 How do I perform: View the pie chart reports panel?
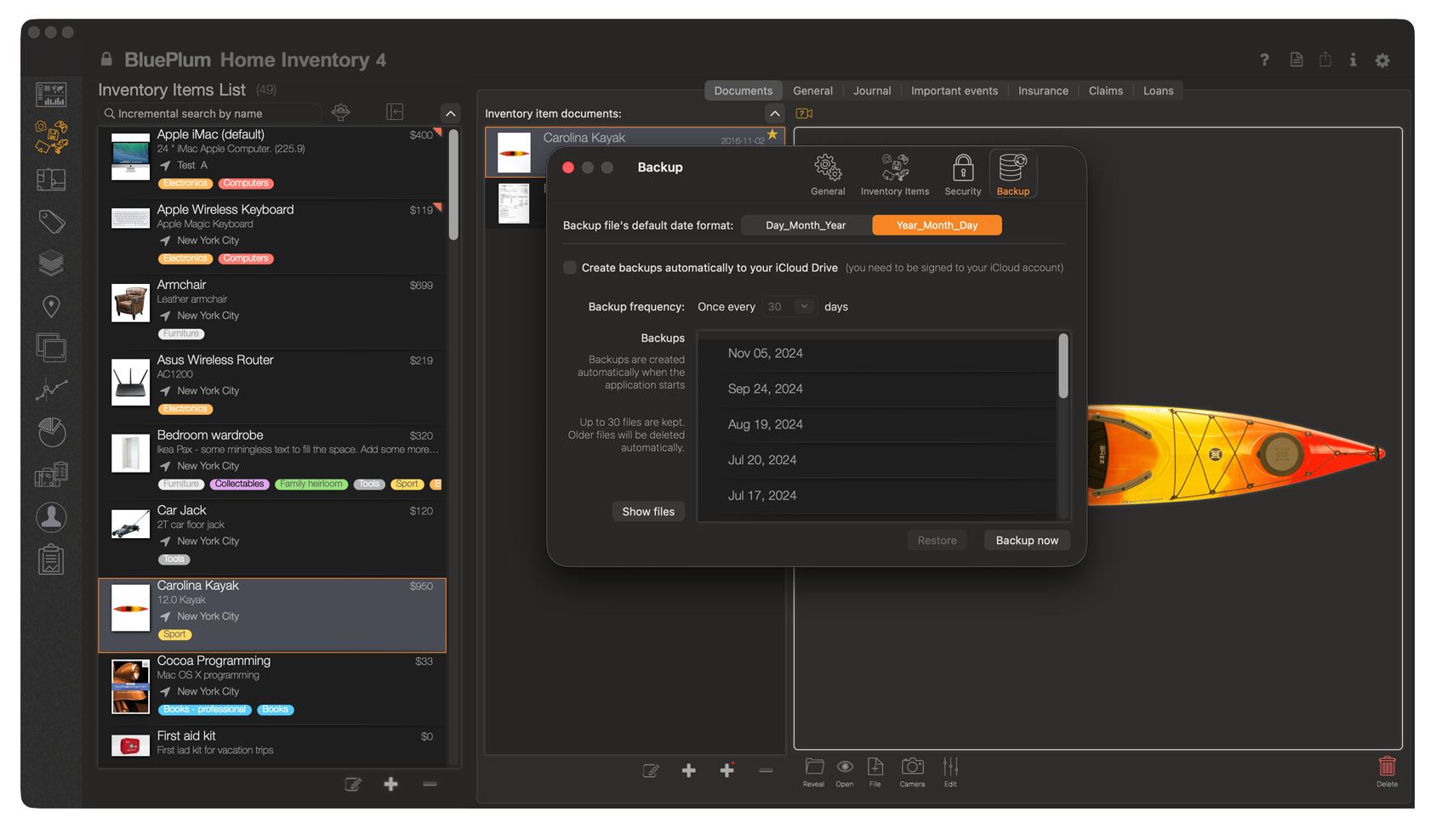tap(50, 433)
